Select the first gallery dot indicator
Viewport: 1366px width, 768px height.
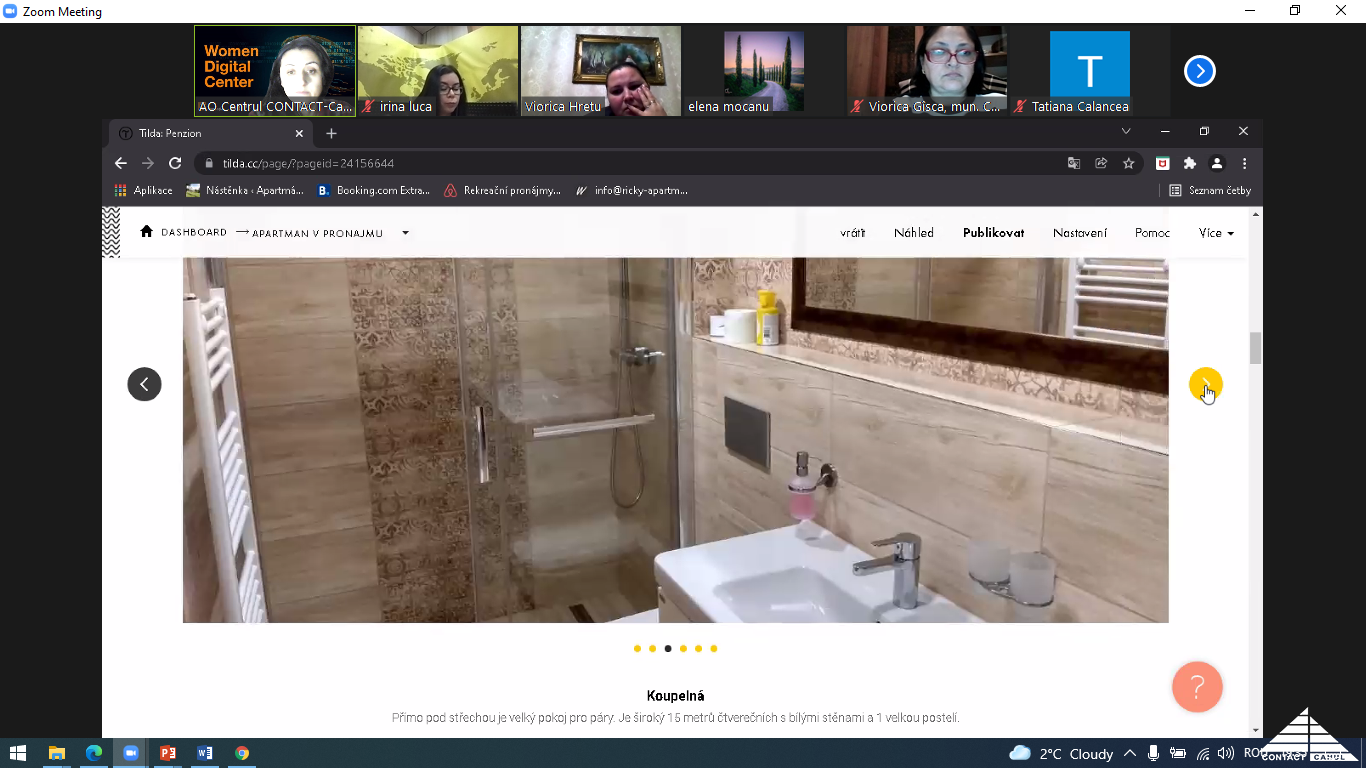(637, 649)
